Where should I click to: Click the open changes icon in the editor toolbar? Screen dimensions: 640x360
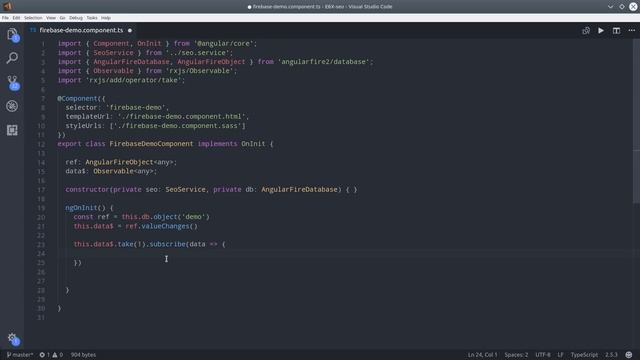point(586,31)
